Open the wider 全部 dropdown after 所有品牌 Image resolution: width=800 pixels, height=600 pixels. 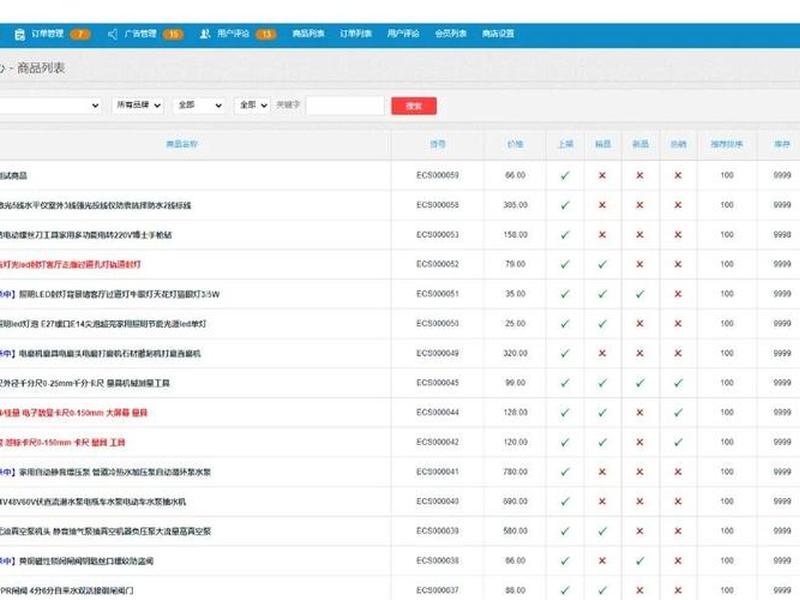pos(199,105)
